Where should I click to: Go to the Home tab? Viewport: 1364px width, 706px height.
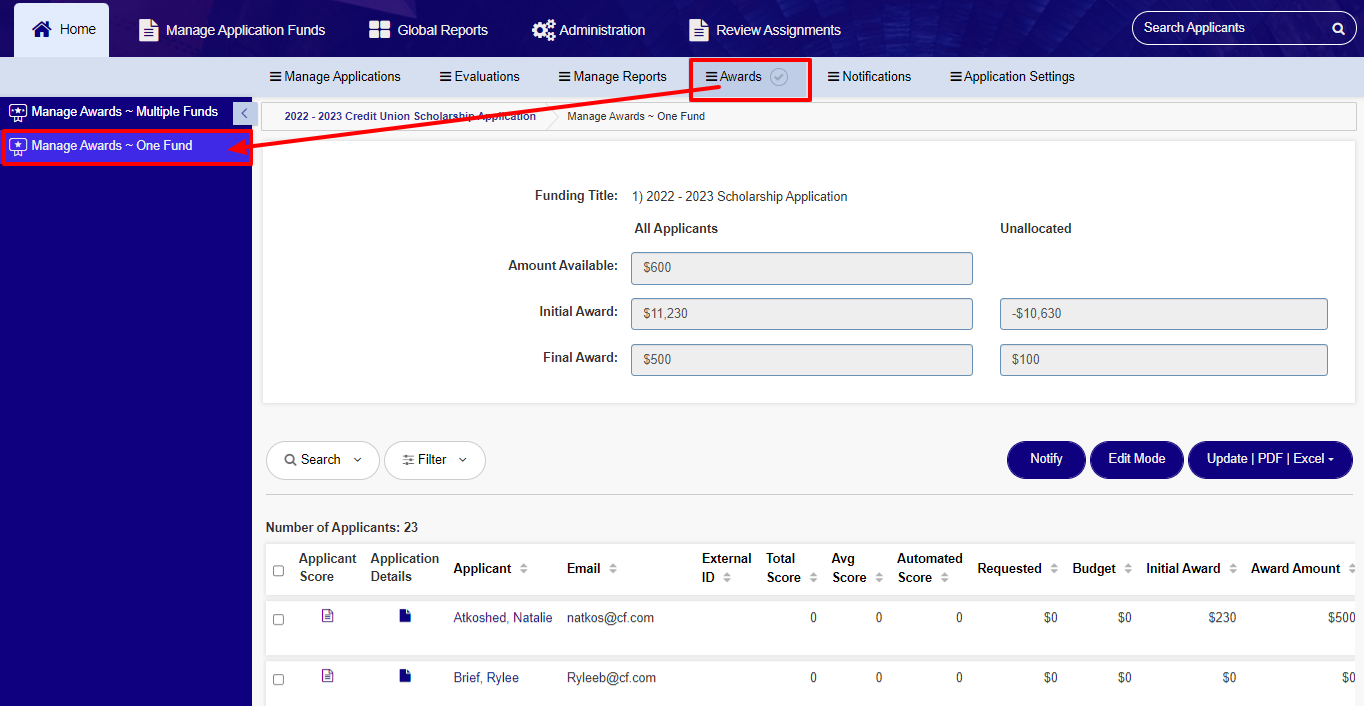(62, 30)
